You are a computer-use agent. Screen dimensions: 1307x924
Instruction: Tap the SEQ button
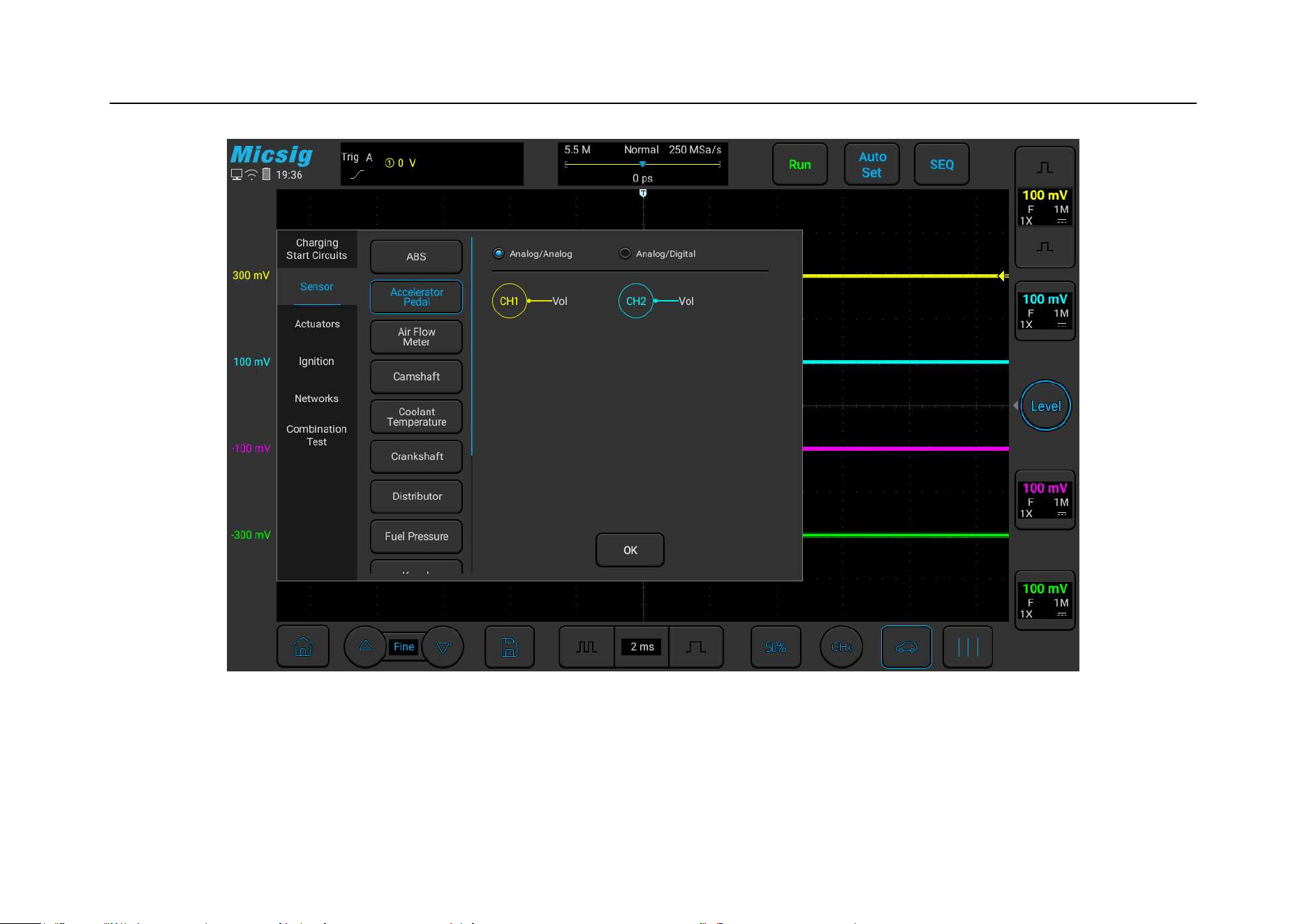(941, 165)
